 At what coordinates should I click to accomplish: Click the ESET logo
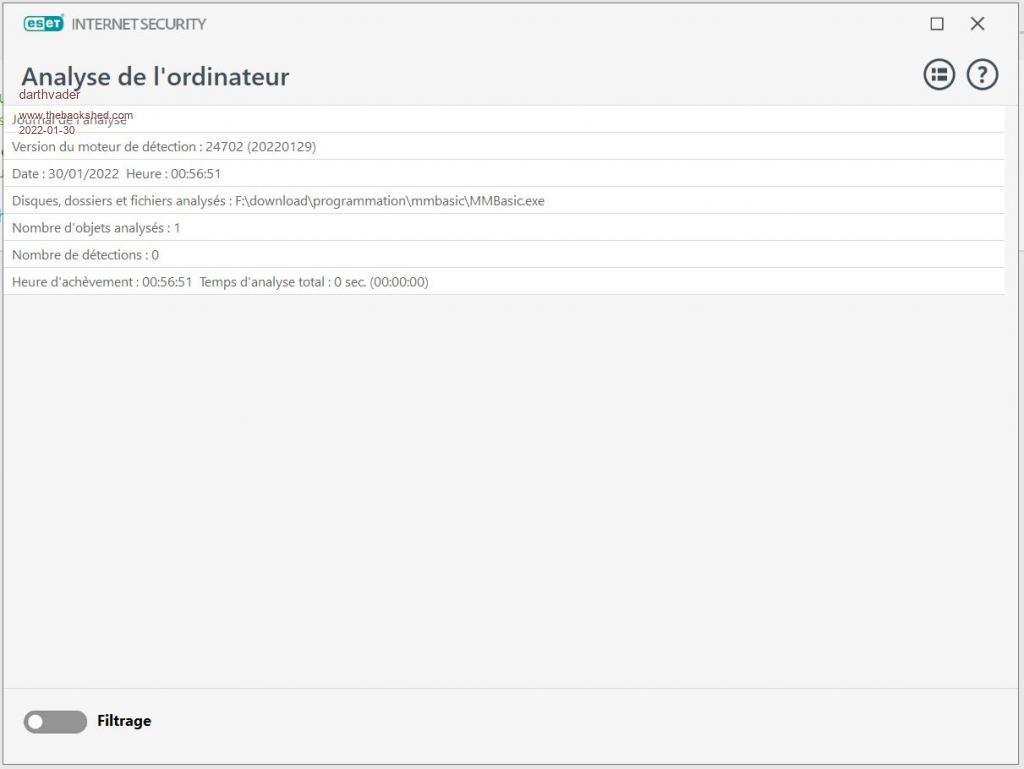[44, 23]
